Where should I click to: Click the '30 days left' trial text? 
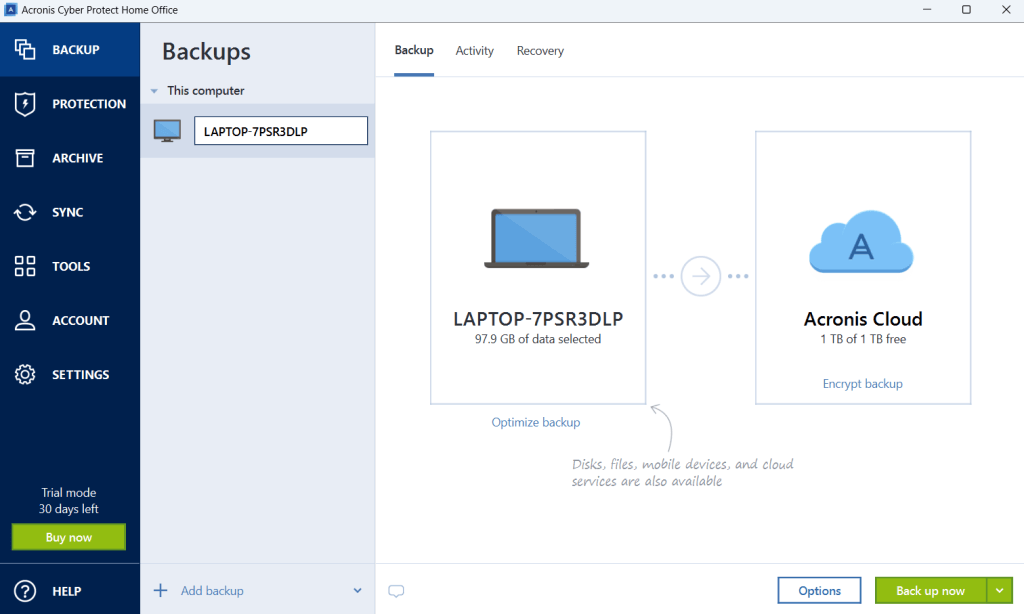(69, 509)
